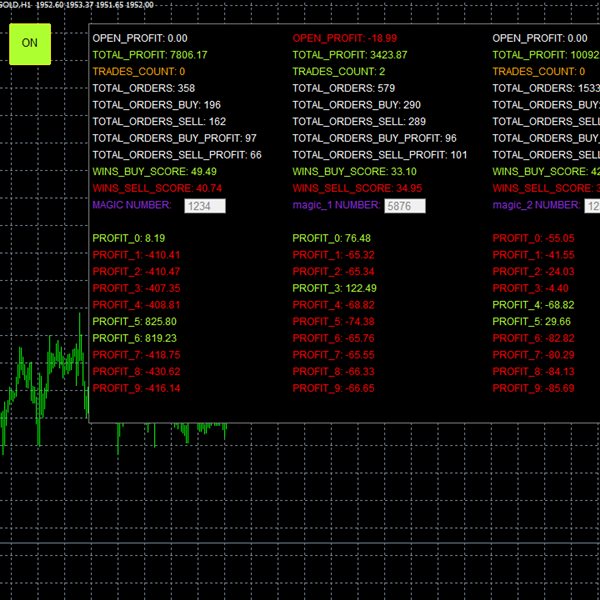This screenshot has height=600, width=600.
Task: Select the TOTAL_ORDERS_BUY: 196 line
Action: tap(157, 105)
